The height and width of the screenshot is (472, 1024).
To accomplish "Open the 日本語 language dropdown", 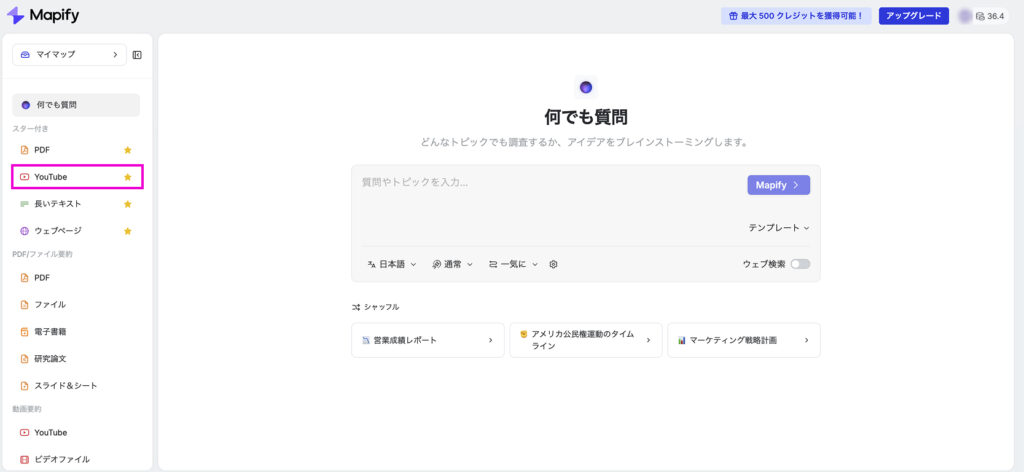I will tap(392, 264).
